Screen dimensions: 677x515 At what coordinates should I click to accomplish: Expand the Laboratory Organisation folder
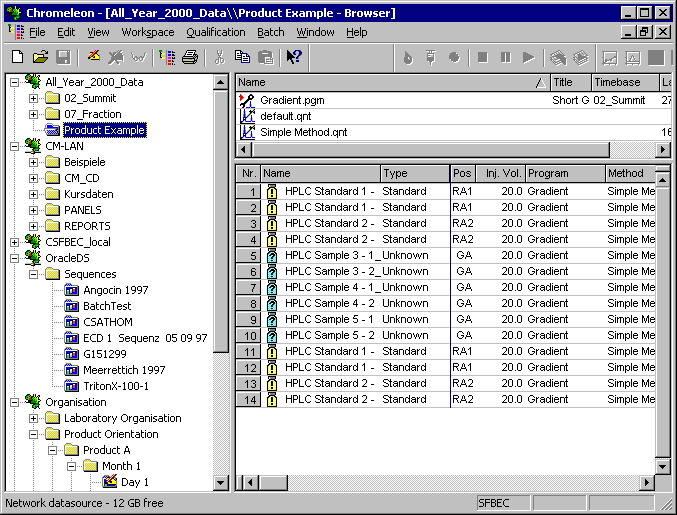coord(33,418)
